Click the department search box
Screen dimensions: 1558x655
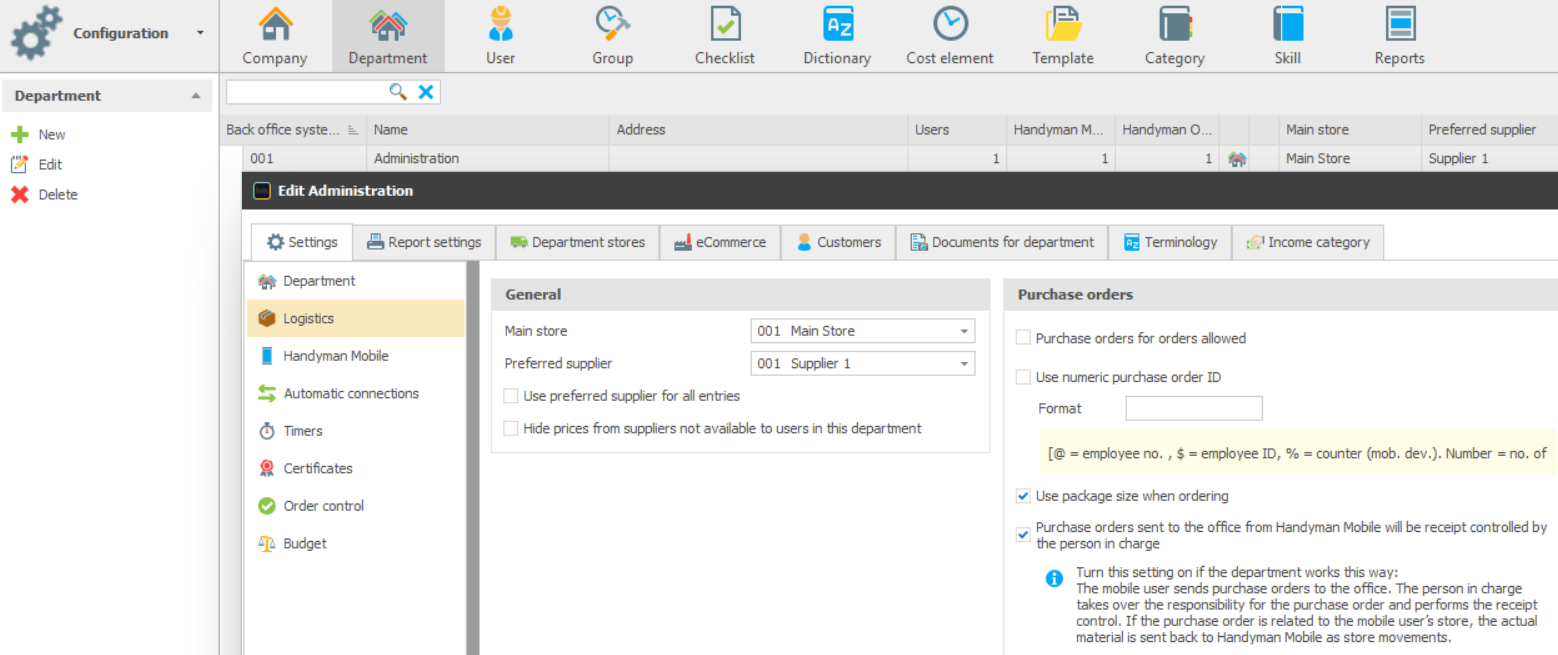pos(307,92)
